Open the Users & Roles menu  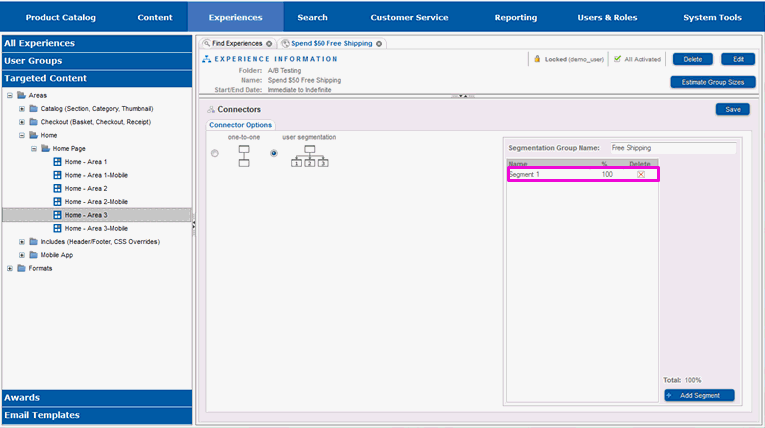click(607, 18)
